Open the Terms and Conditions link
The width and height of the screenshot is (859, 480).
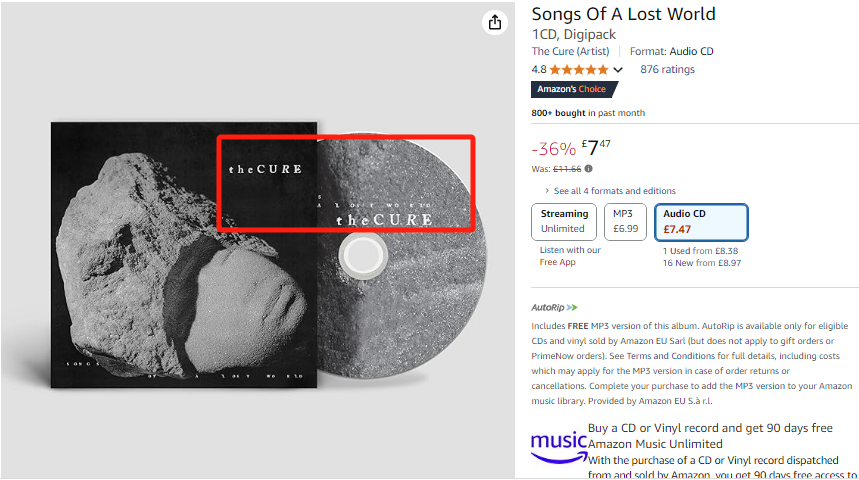pos(671,356)
